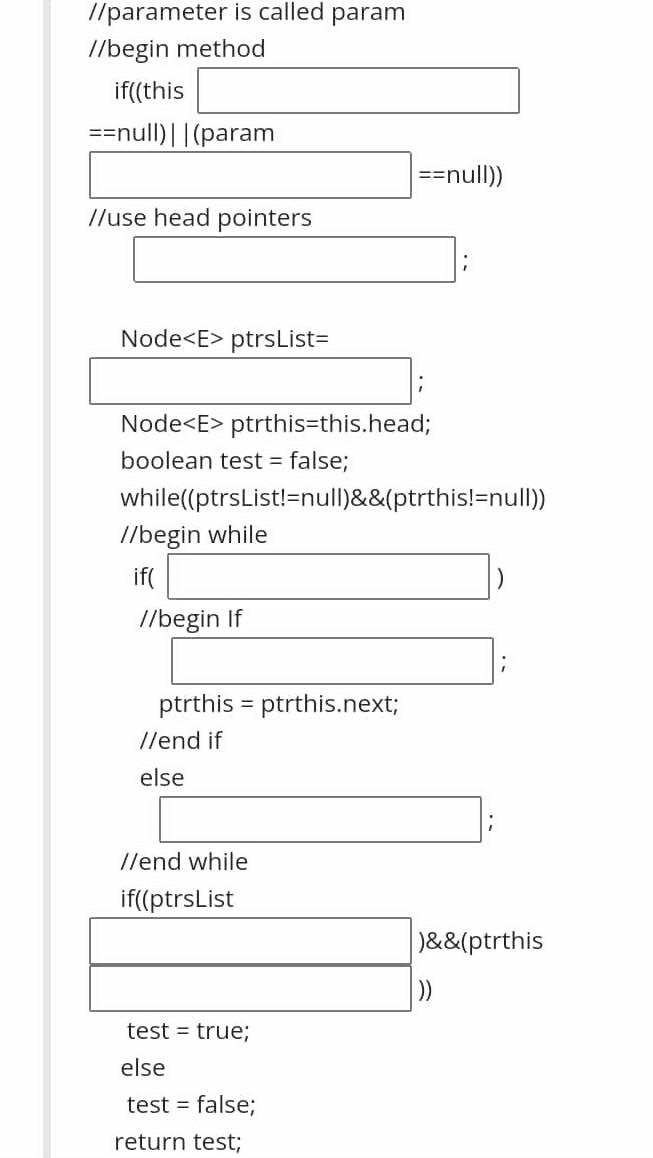Image resolution: width=653 pixels, height=1158 pixels.
Task: Select the "test = true;" line
Action: pyautogui.click(x=186, y=1030)
